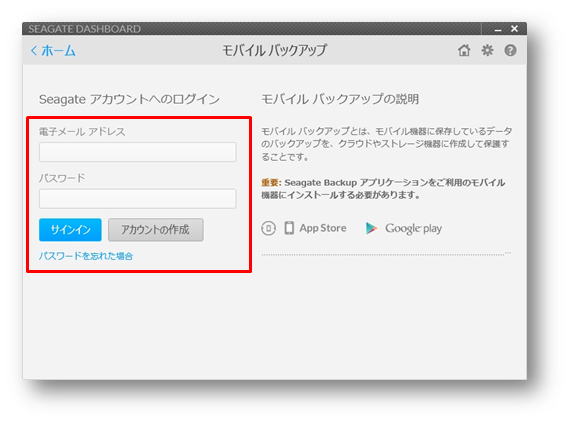Click the round iOS device icon

click(x=269, y=228)
